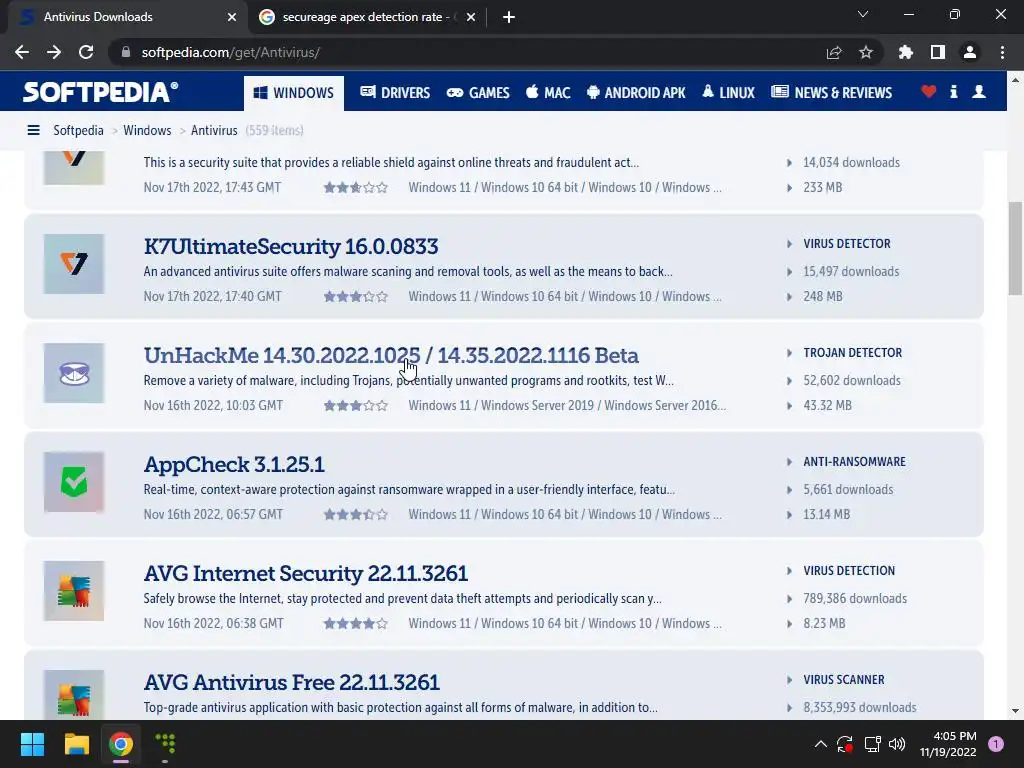The width and height of the screenshot is (1024, 768).
Task: Click the page vertical scrollbar thumb
Action: [1014, 249]
